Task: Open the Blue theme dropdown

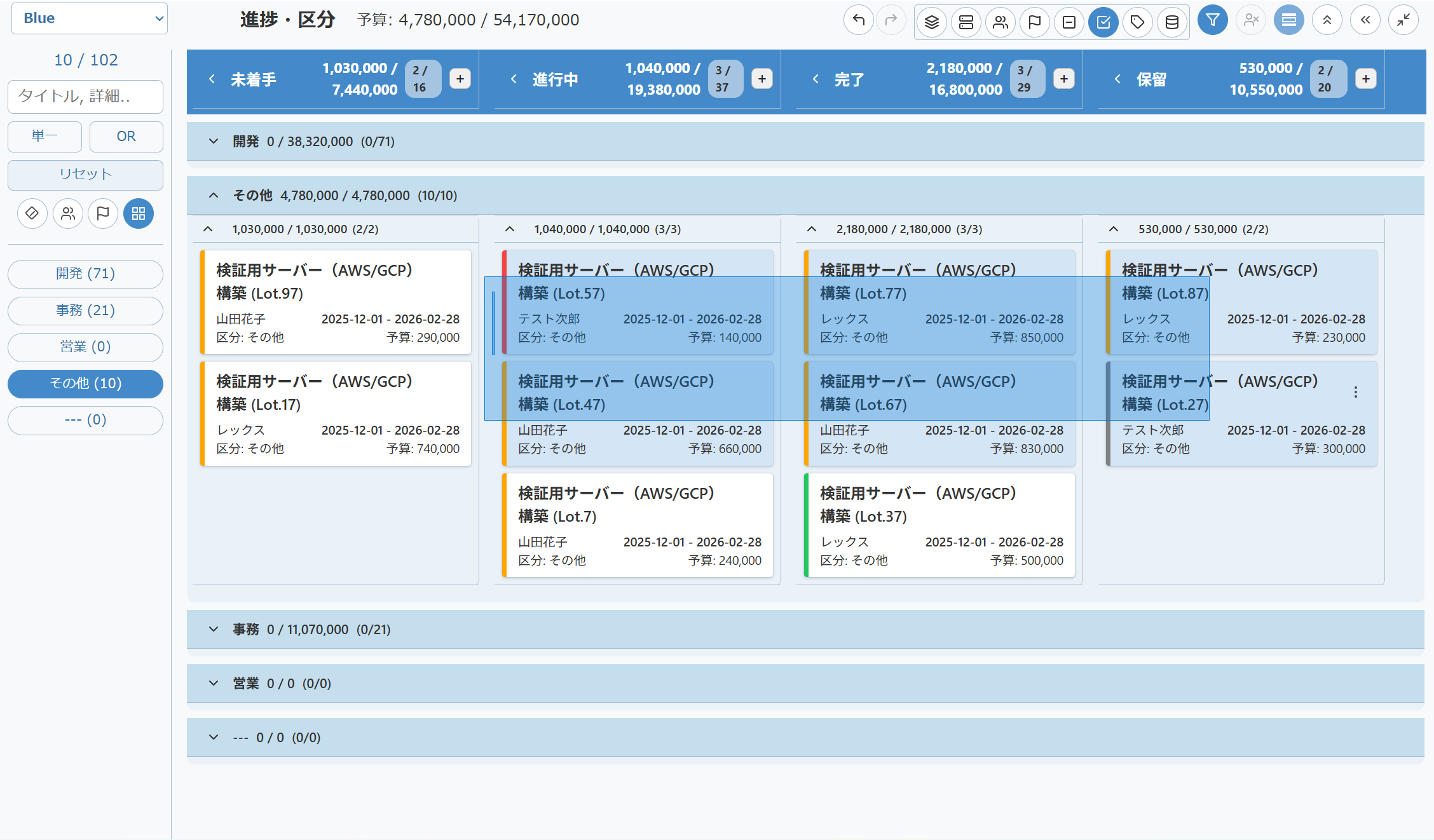Action: point(90,18)
